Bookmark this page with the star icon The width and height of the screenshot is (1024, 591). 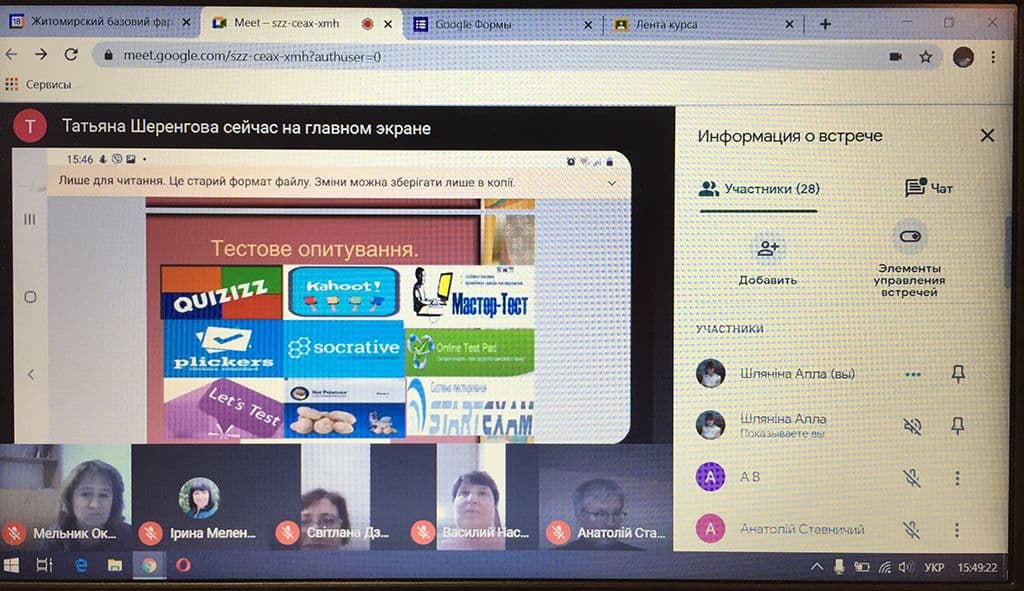[925, 57]
